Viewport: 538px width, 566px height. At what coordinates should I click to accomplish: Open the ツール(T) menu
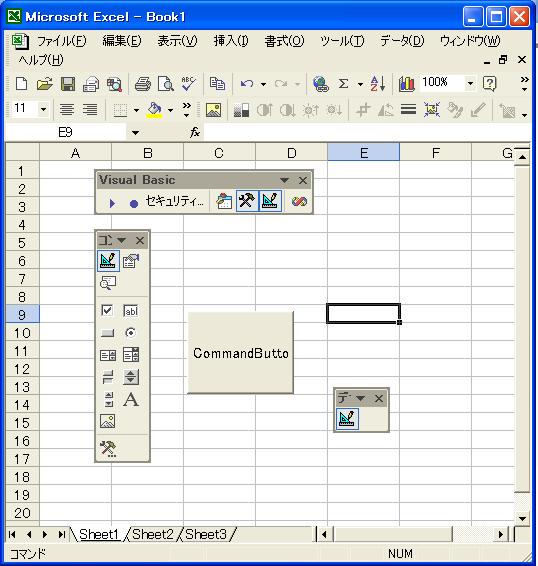tap(342, 41)
